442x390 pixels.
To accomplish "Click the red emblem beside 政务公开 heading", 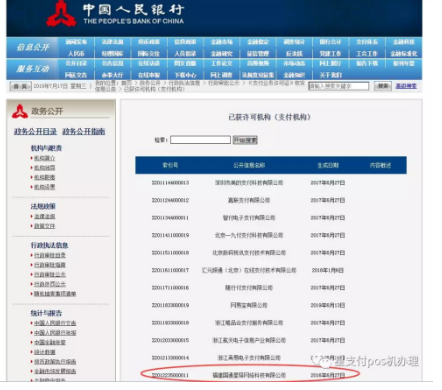I will 20,112.
